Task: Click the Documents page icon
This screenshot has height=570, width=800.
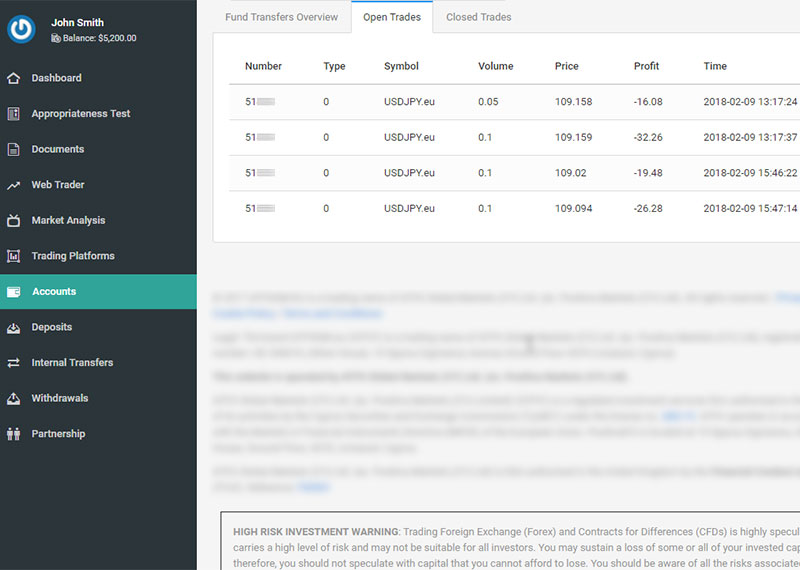Action: pos(13,150)
